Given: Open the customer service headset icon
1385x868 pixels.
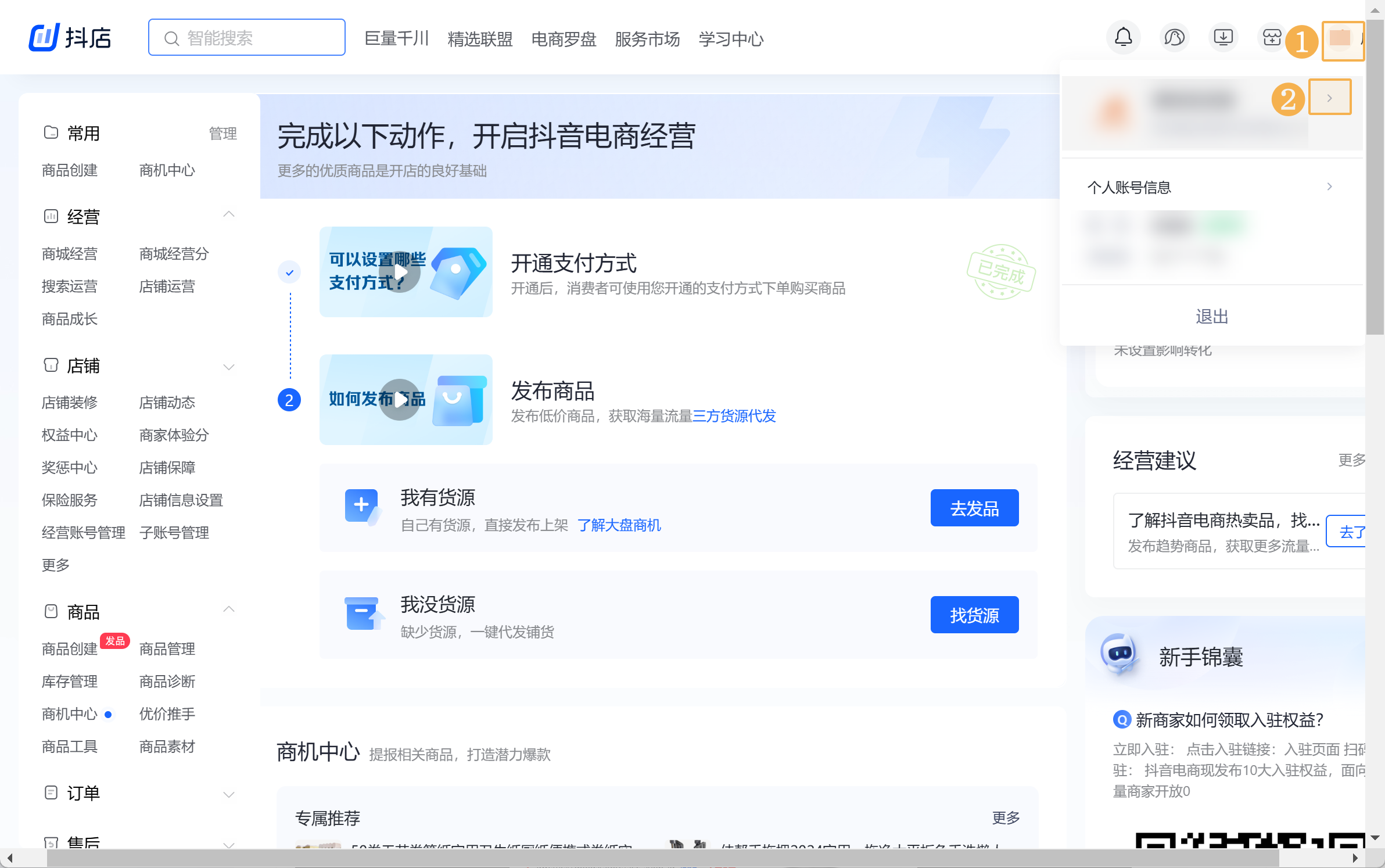Looking at the screenshot, I should 1174,38.
